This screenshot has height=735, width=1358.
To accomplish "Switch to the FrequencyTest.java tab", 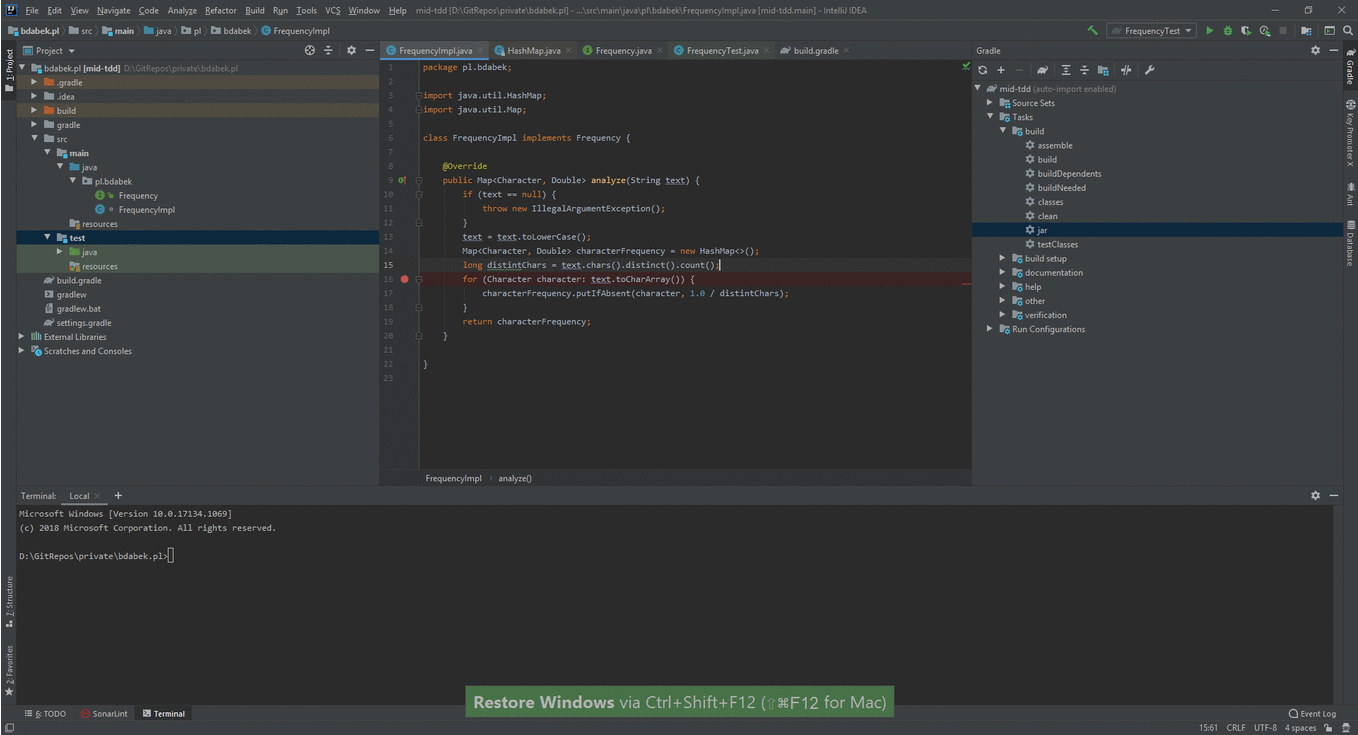I will [722, 50].
